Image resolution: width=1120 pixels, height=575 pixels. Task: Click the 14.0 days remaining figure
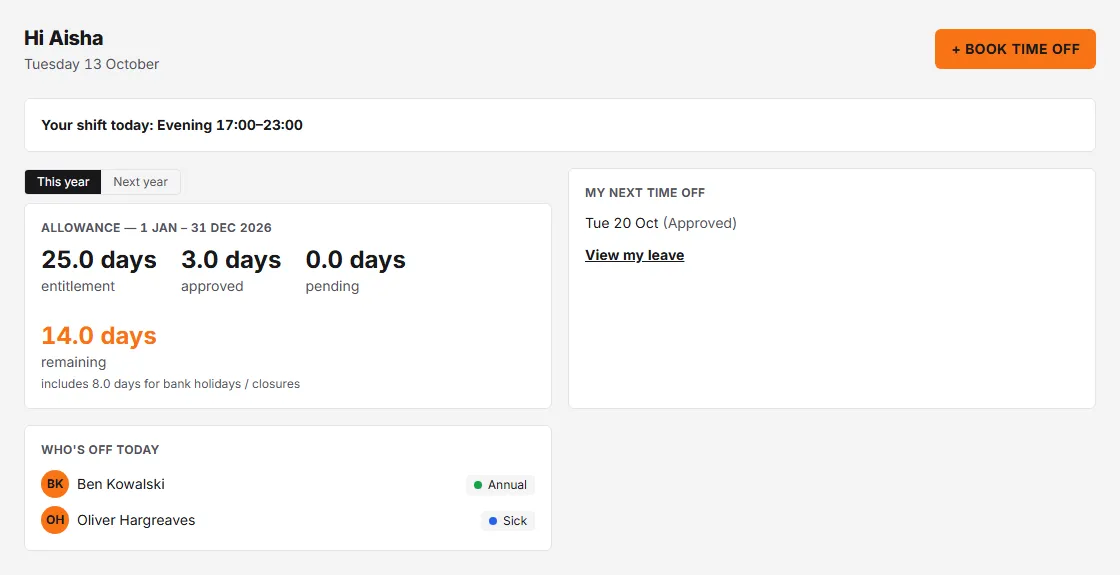99,336
